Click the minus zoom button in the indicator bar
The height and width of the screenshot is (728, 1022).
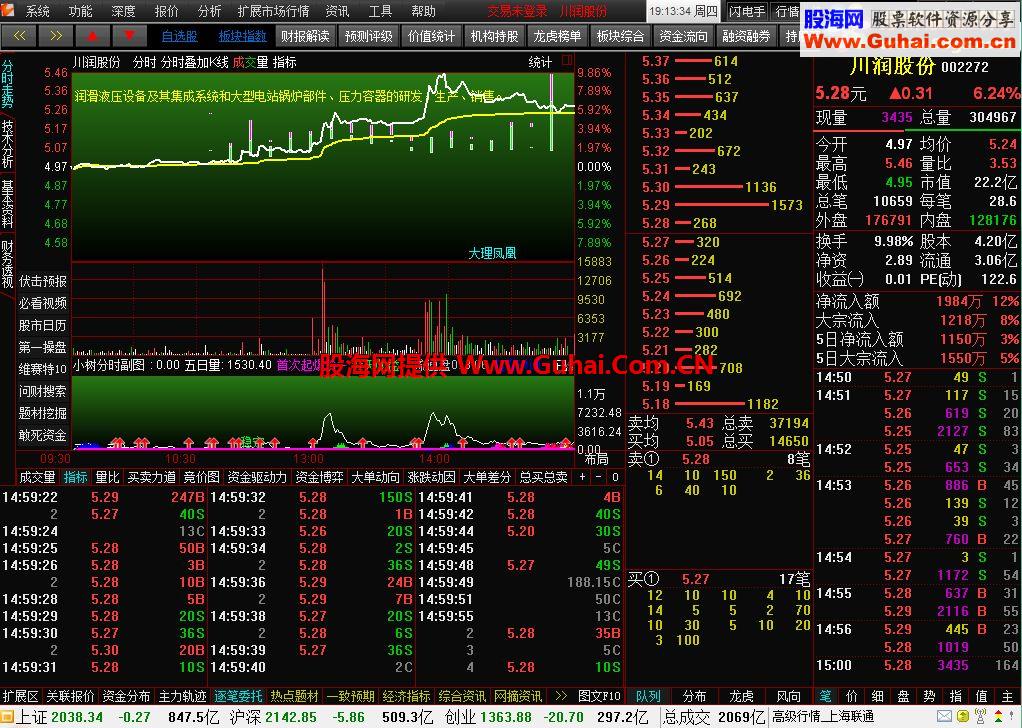coord(598,477)
